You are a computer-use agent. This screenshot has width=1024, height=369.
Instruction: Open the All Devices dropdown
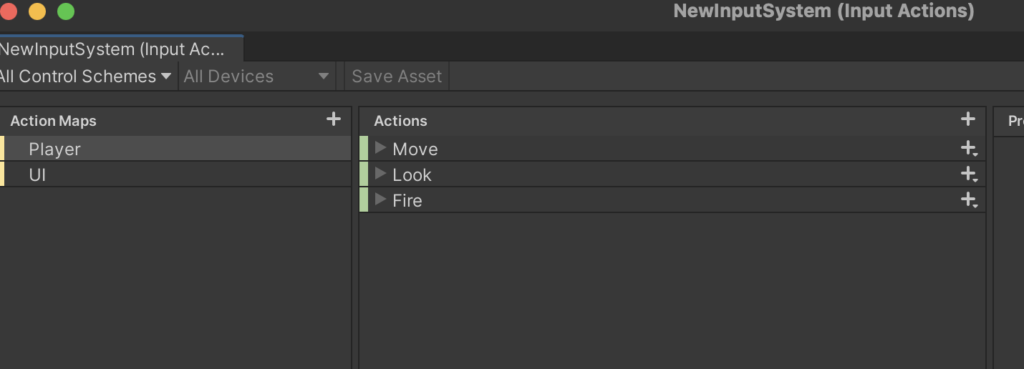click(257, 76)
